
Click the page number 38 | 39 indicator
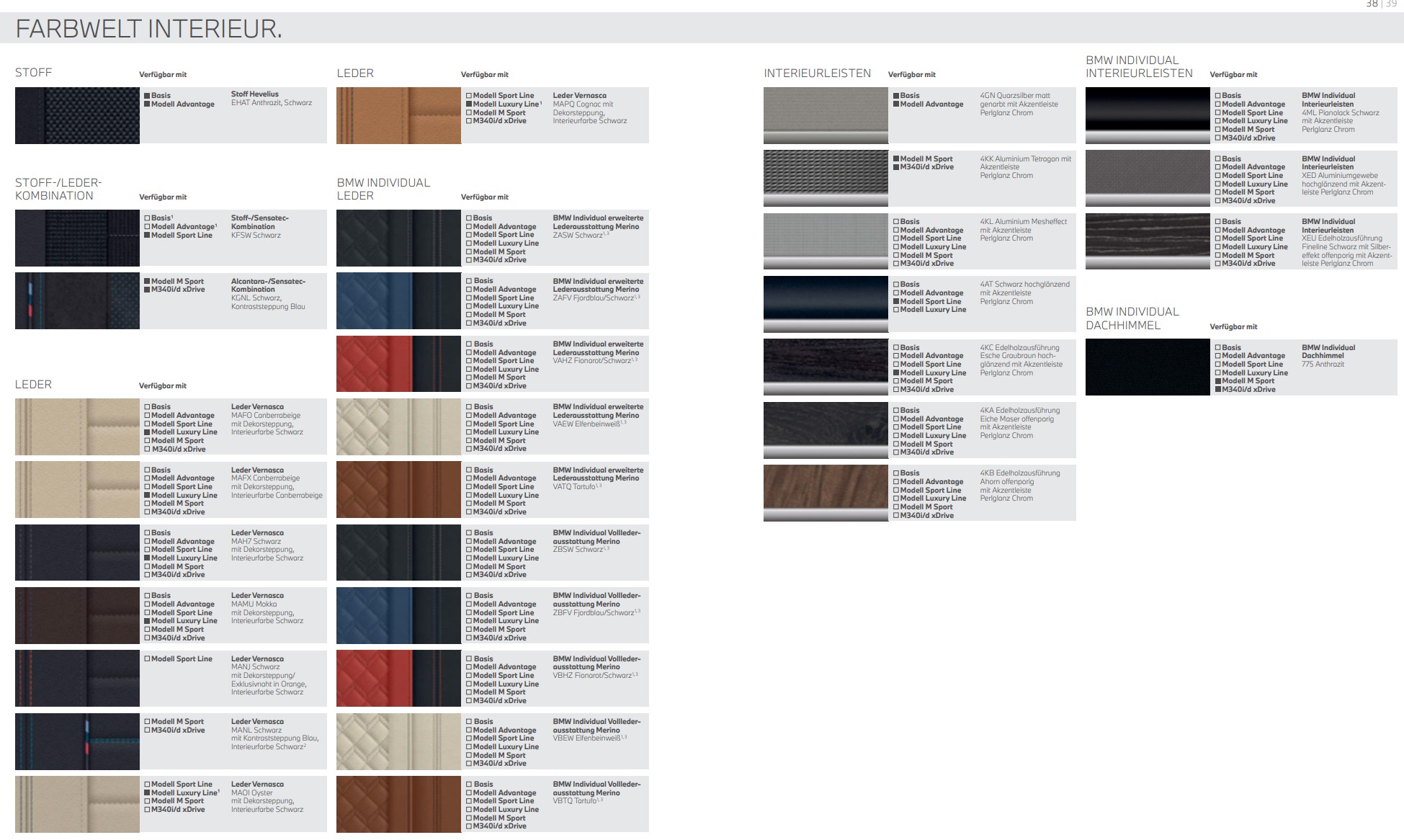click(1381, 4)
